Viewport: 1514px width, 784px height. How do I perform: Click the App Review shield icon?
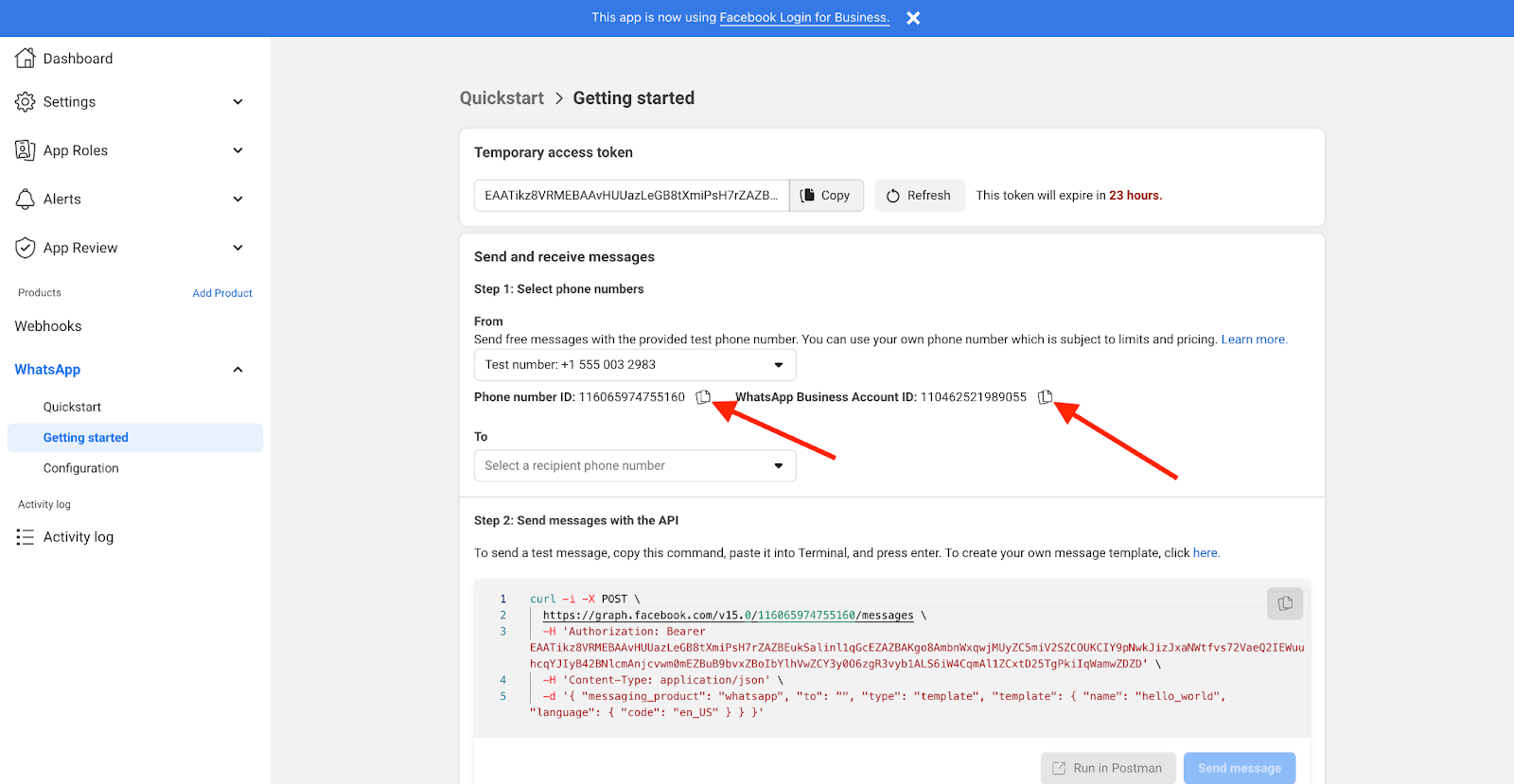[x=26, y=248]
